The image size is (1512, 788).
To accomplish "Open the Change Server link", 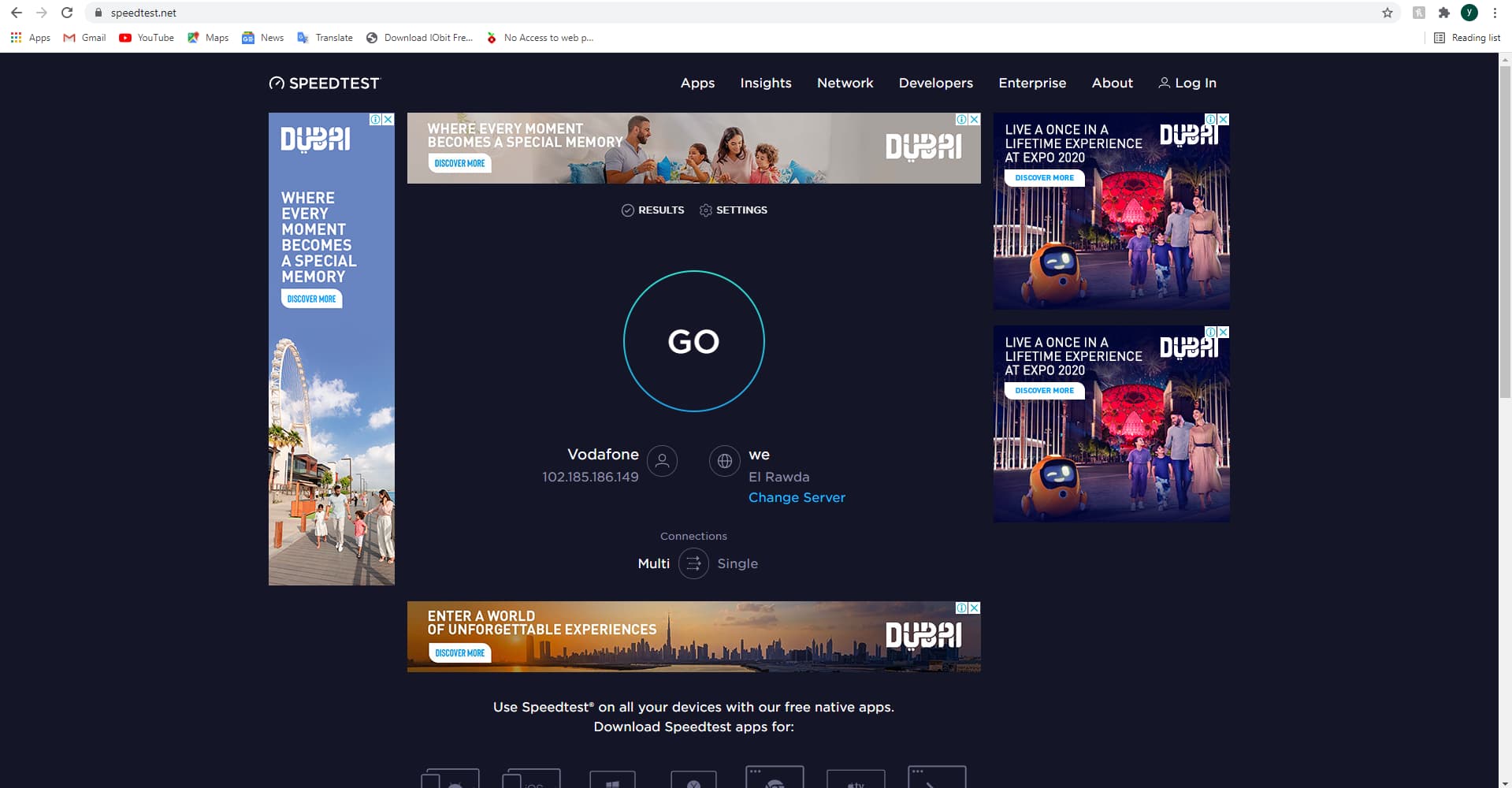I will [797, 497].
